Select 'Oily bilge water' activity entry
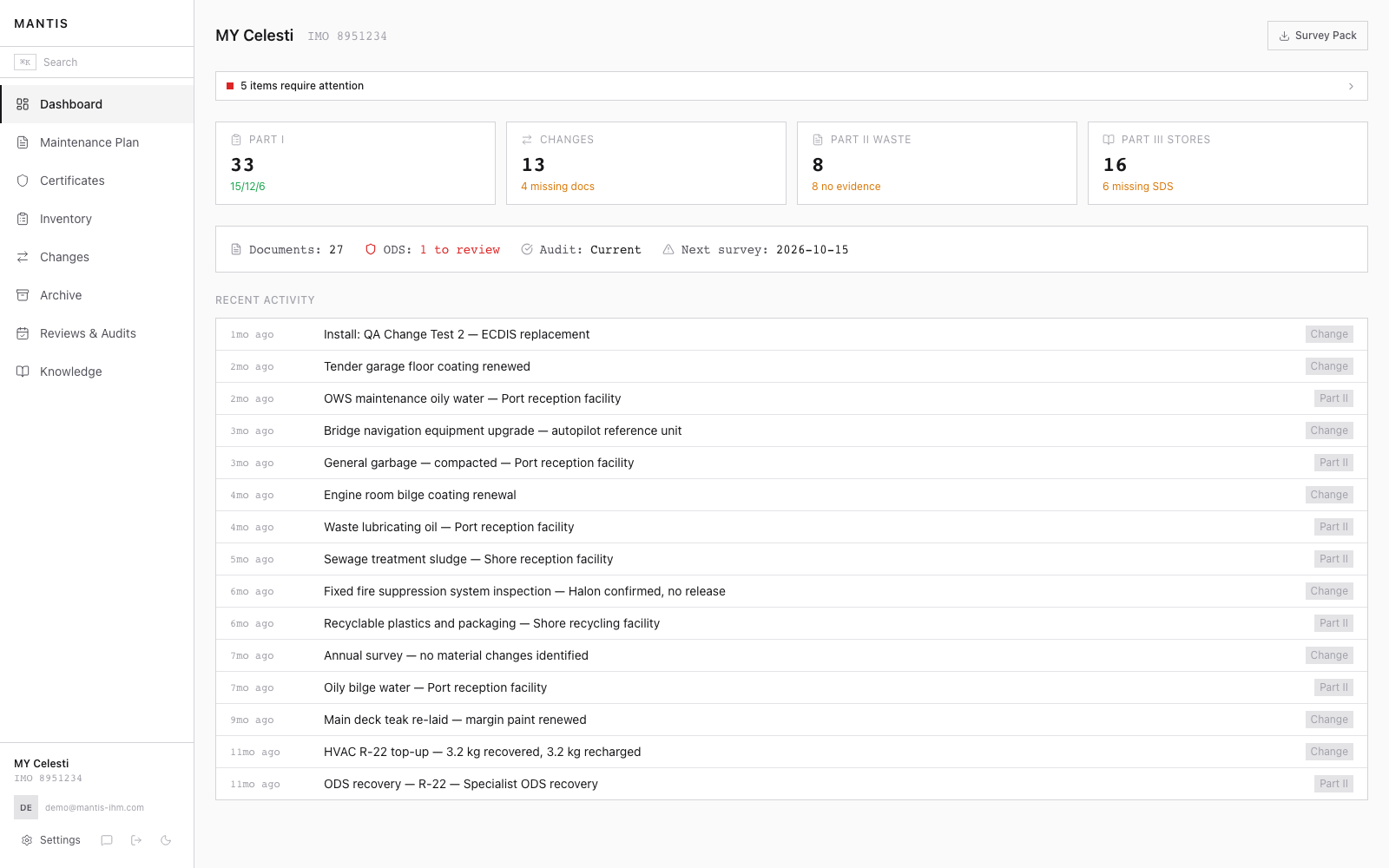This screenshot has height=868, width=1389. 792,687
